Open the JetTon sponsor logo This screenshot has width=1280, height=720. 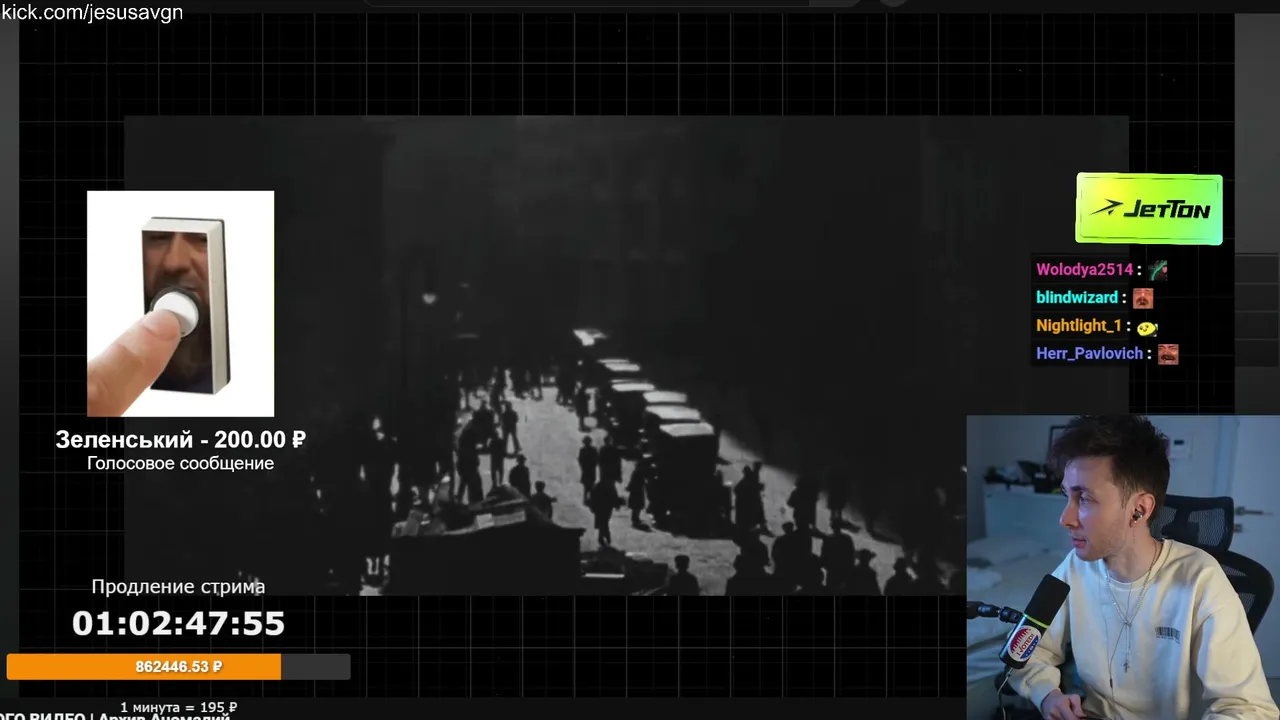coord(1149,209)
